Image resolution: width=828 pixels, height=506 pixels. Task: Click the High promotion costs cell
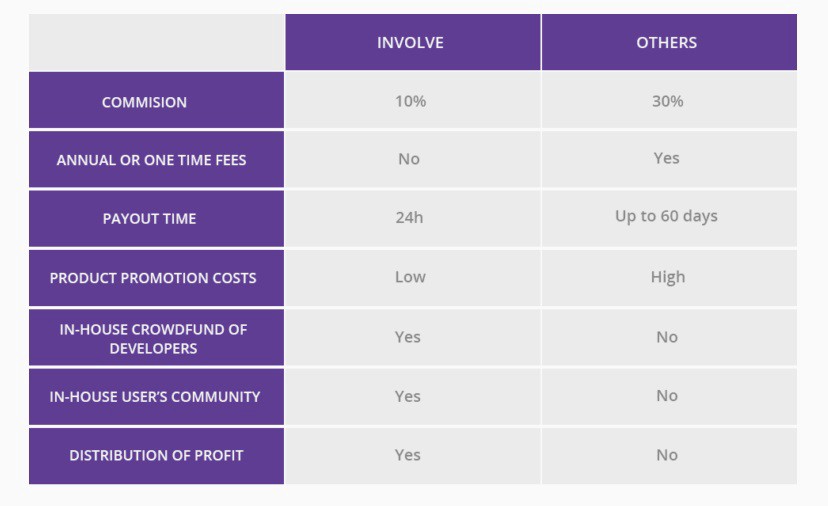[669, 278]
